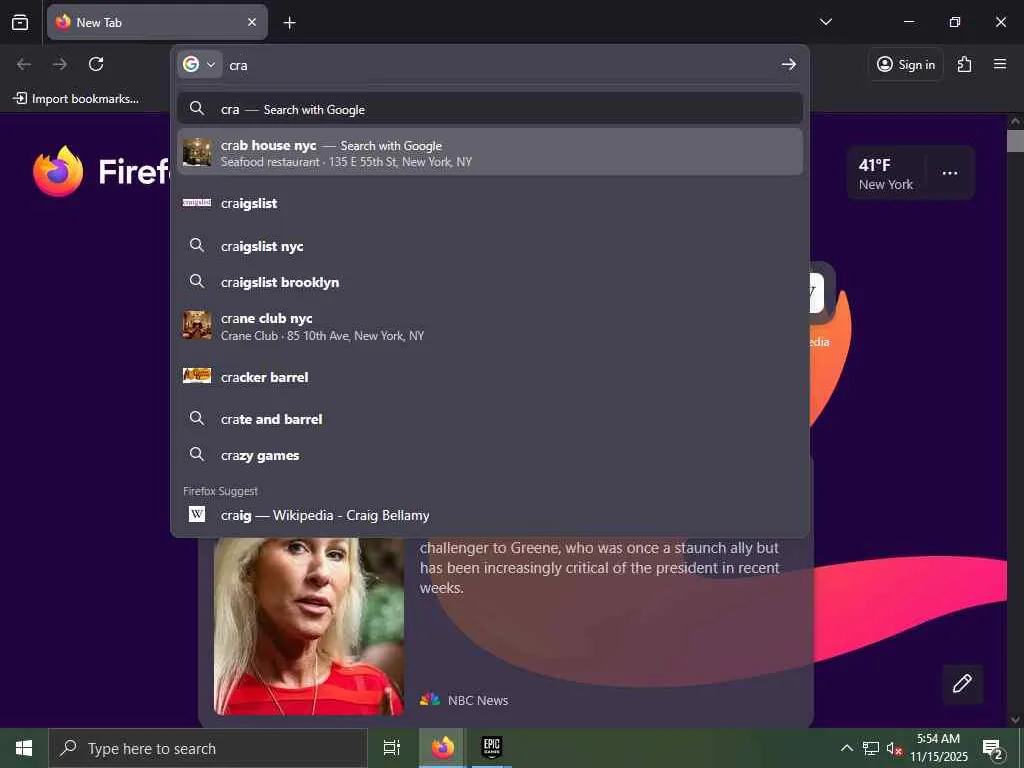Click the Crane Club thumbnail image

click(x=197, y=325)
